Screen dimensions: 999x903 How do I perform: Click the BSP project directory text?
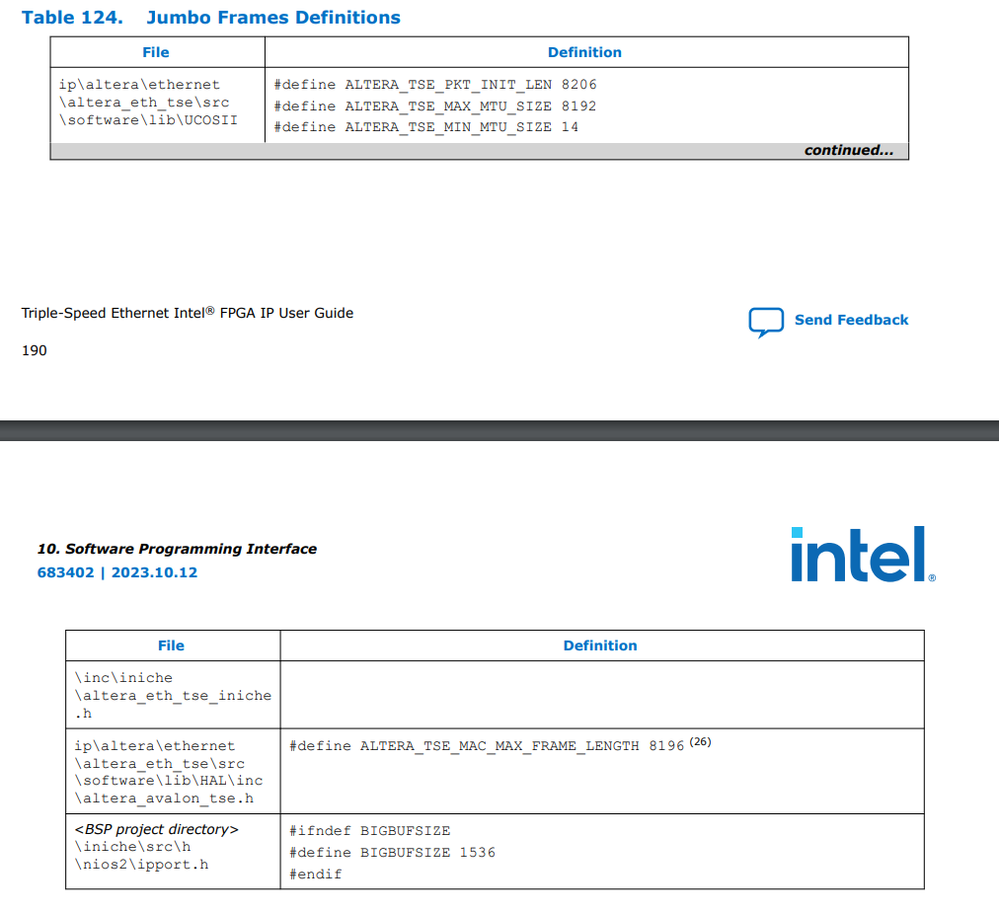pos(157,830)
